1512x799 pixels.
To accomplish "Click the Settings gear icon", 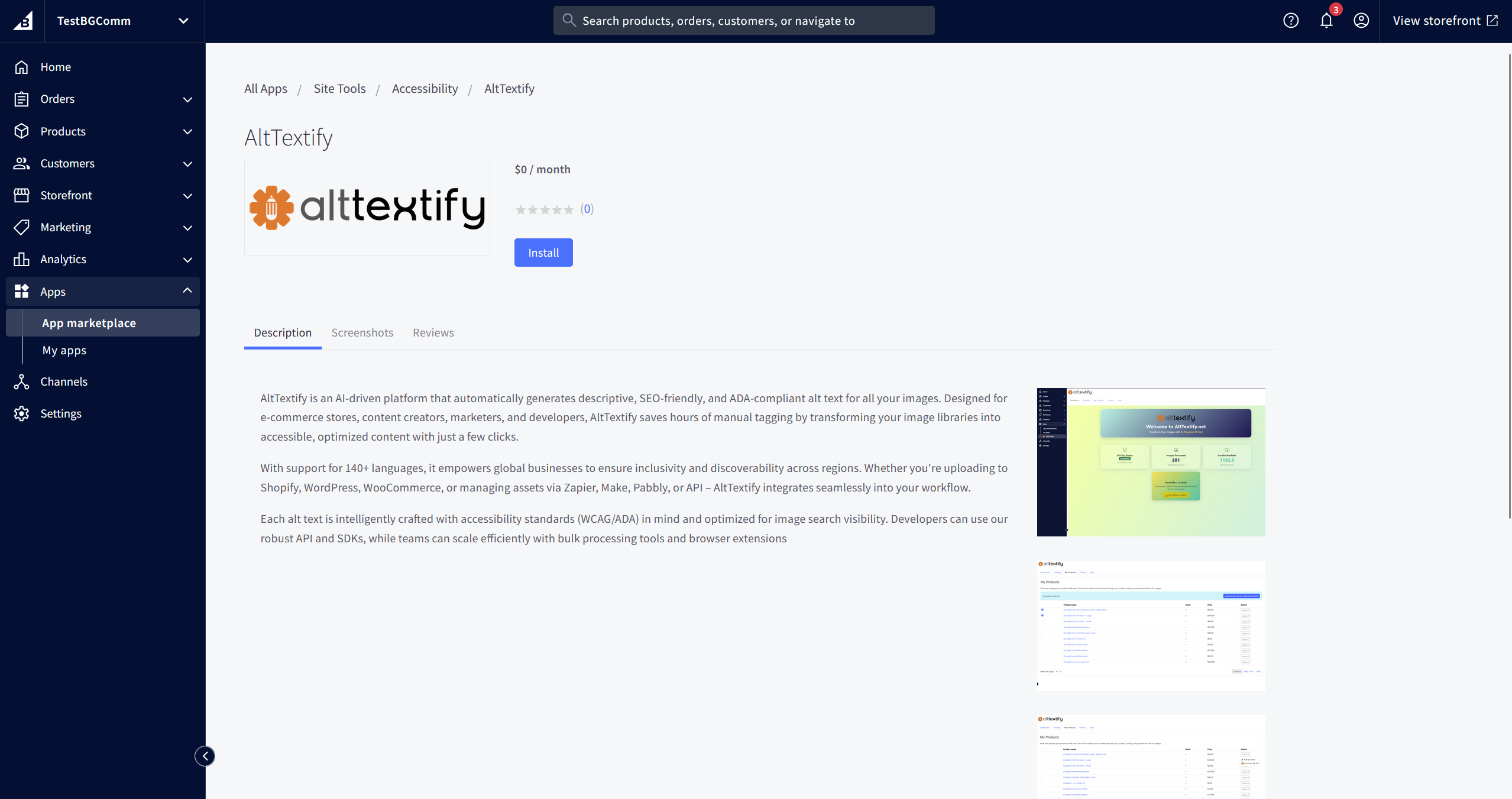I will tap(21, 413).
